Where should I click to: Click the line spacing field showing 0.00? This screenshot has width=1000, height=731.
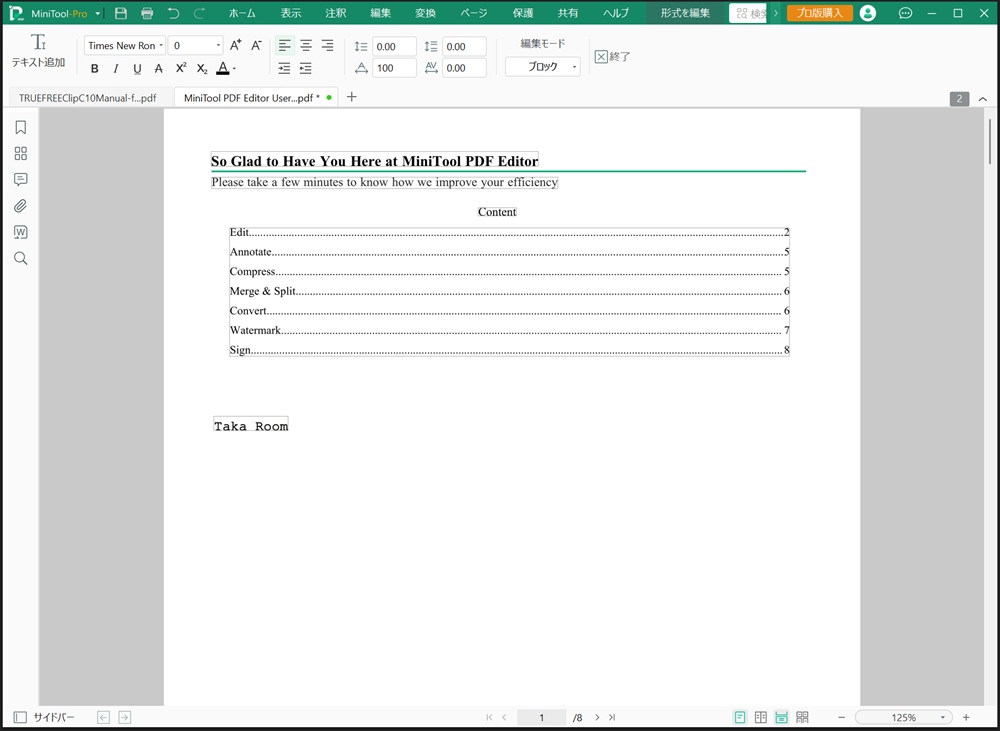tap(393, 46)
